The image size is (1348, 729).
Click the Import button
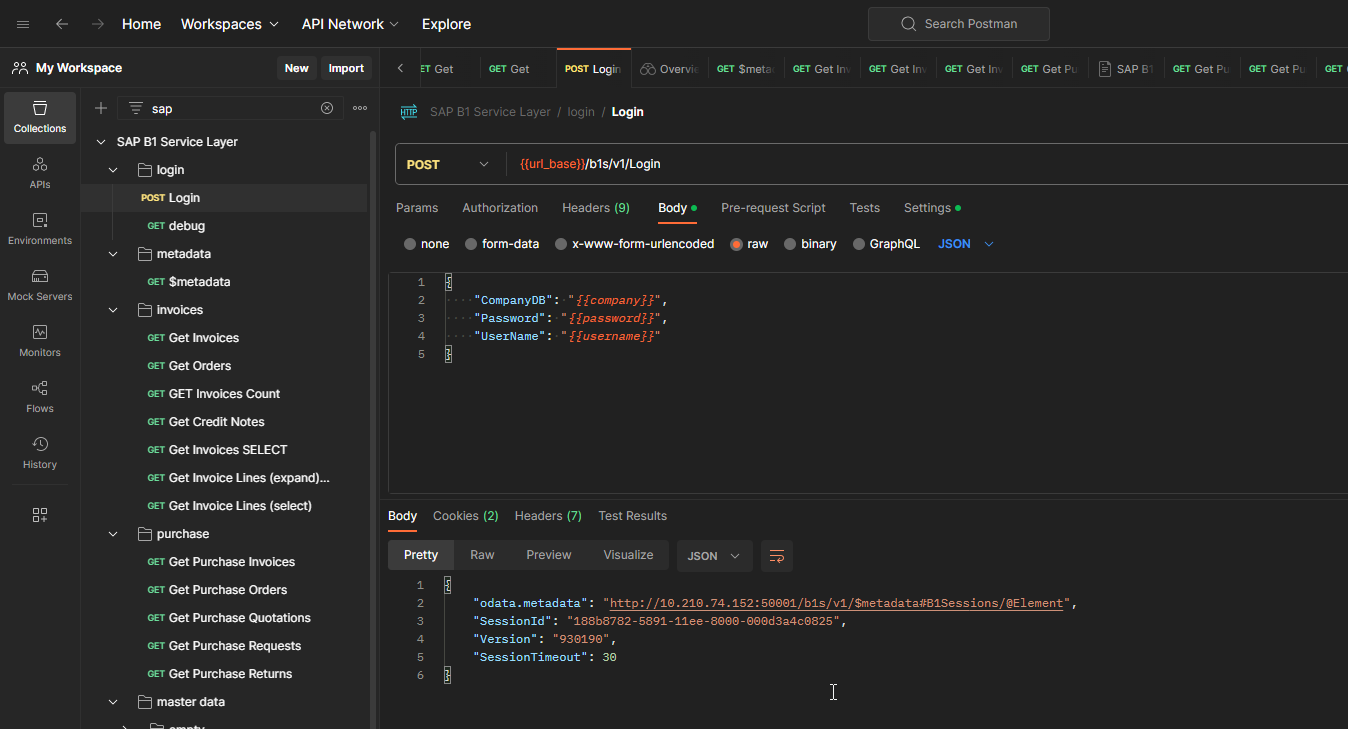point(346,68)
